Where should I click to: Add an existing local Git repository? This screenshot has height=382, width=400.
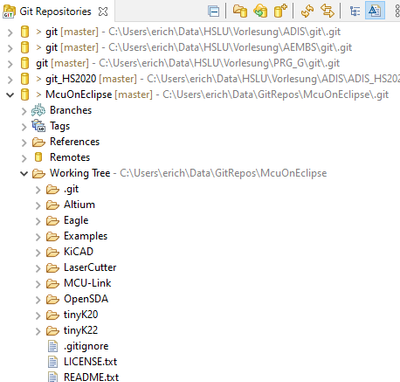click(x=240, y=11)
